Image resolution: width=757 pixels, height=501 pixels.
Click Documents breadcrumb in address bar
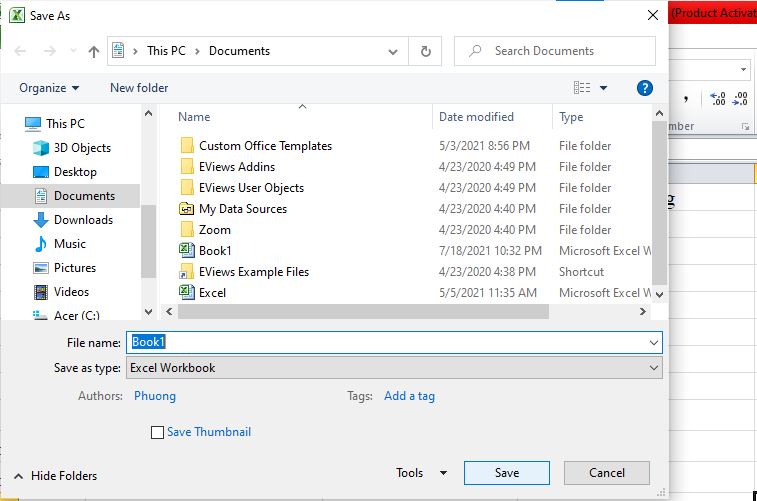pos(239,51)
